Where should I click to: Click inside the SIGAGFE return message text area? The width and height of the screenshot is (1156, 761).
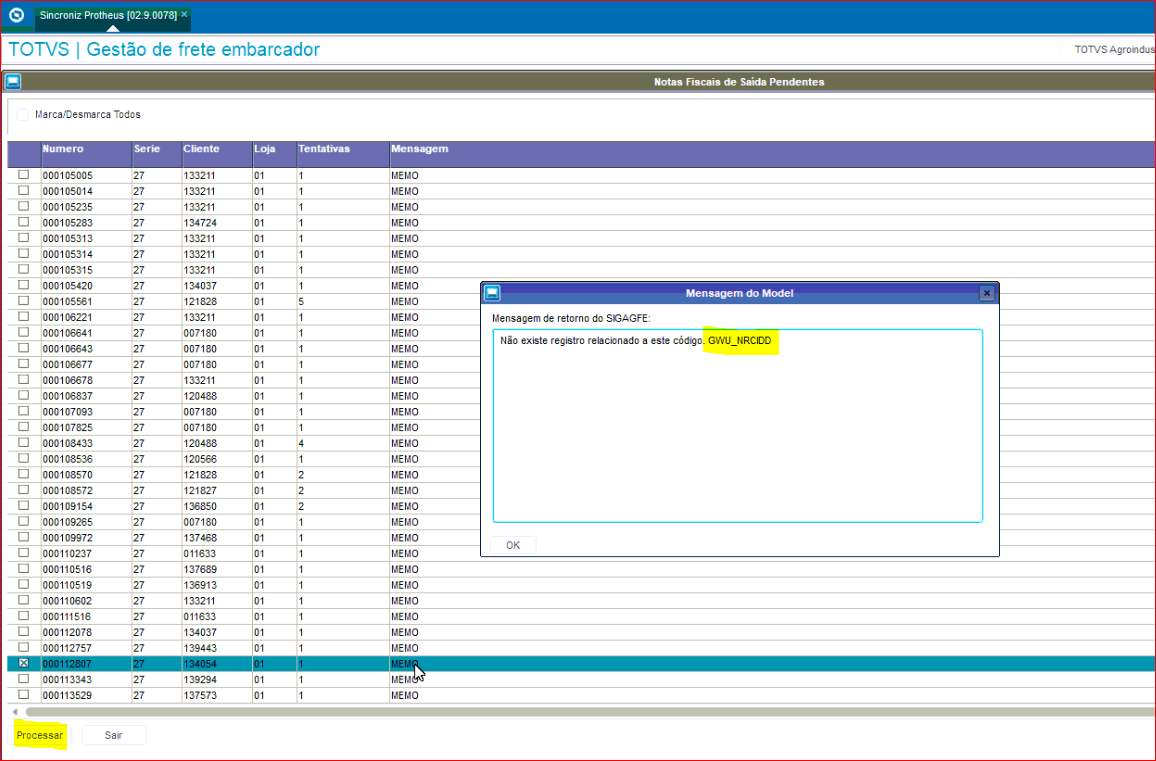pos(737,430)
